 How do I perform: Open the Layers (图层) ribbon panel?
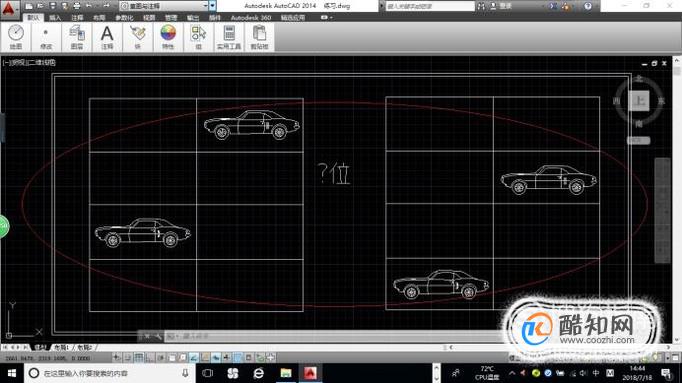77,37
